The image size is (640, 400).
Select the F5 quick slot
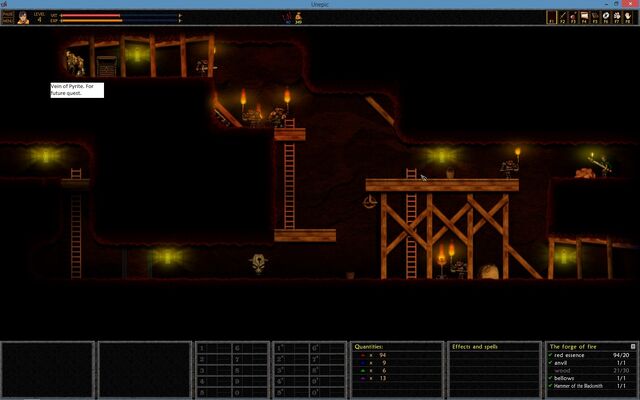point(595,18)
